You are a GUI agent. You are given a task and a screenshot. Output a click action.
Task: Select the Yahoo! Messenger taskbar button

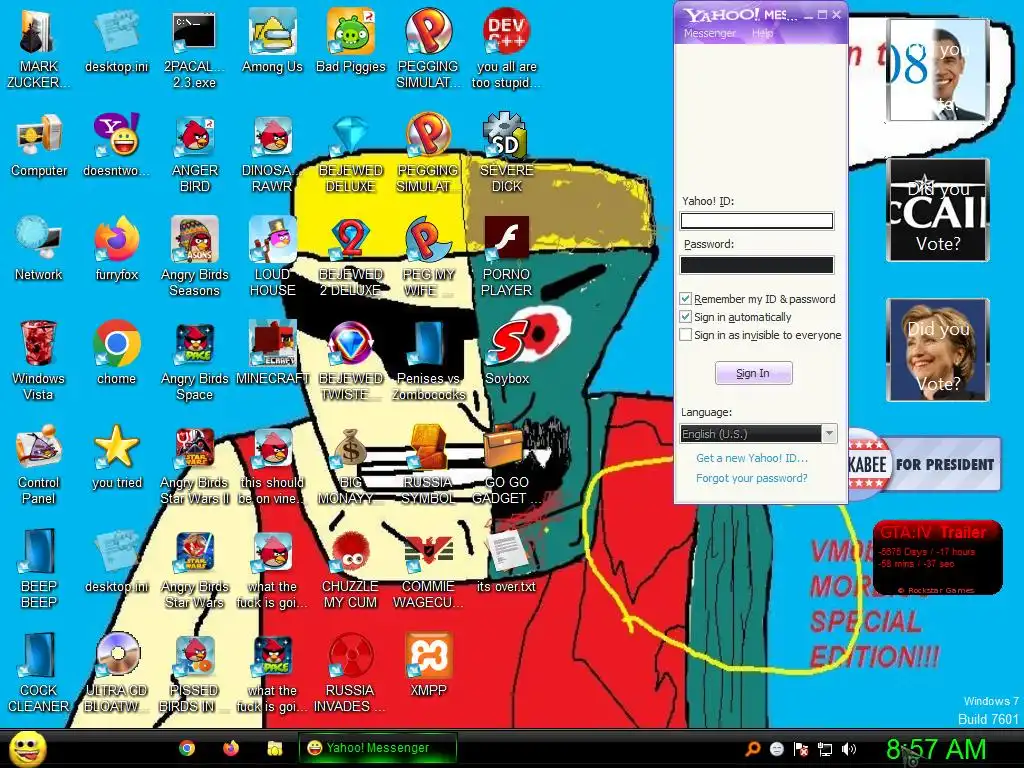click(377, 748)
